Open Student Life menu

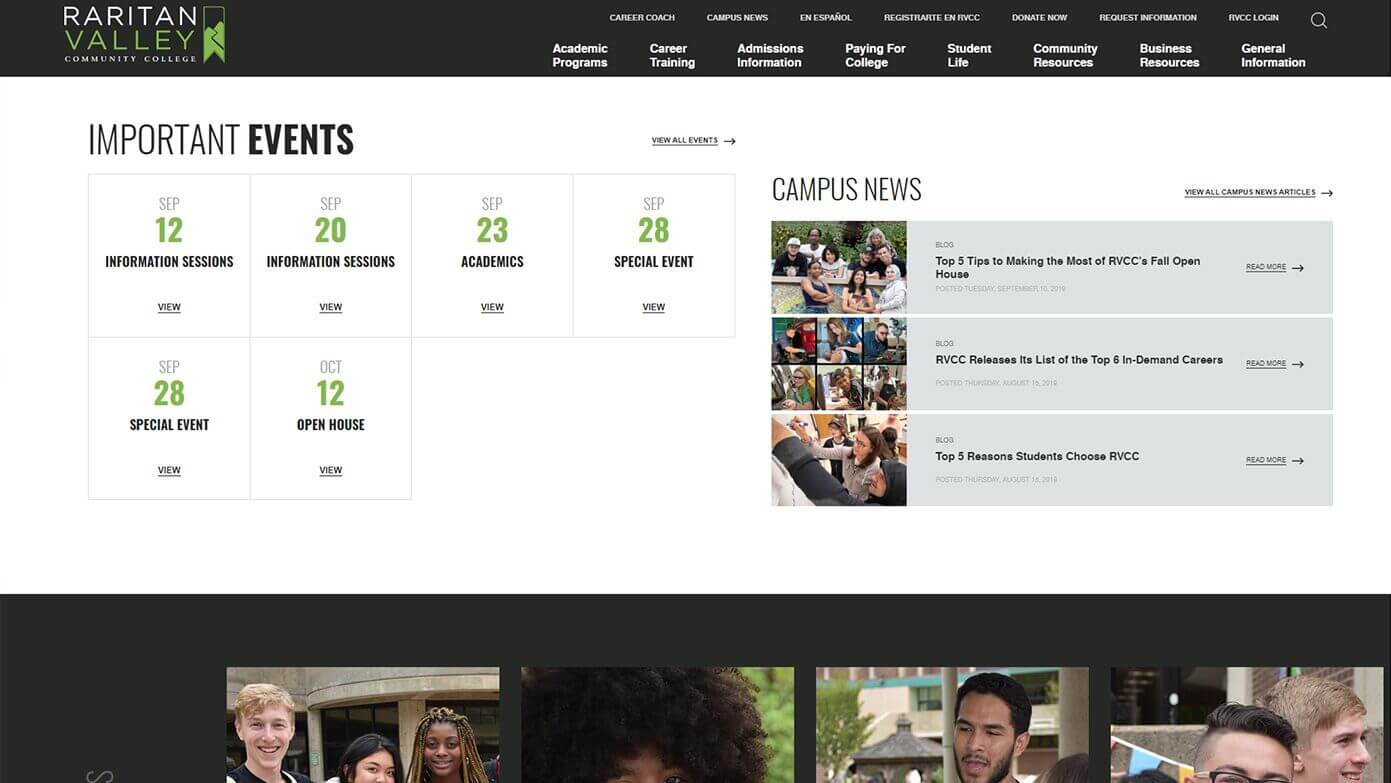[x=969, y=55]
